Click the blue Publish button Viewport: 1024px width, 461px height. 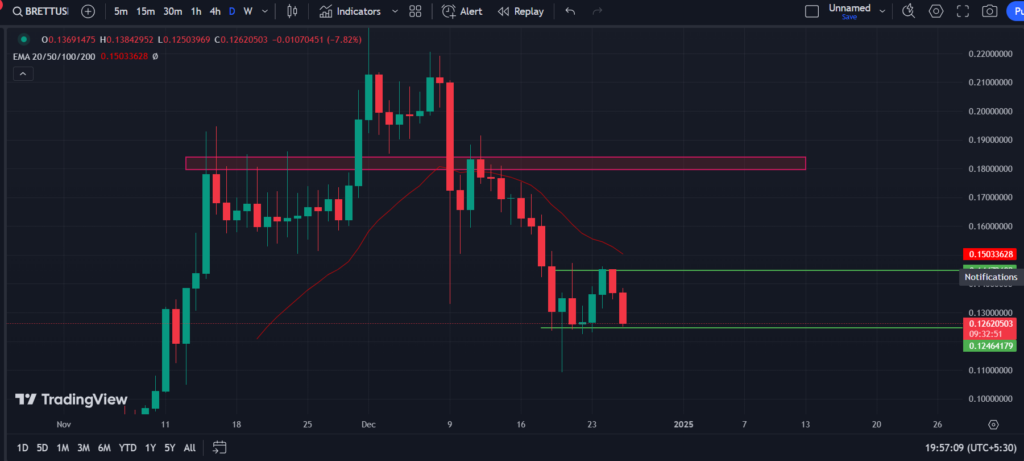tap(1016, 11)
